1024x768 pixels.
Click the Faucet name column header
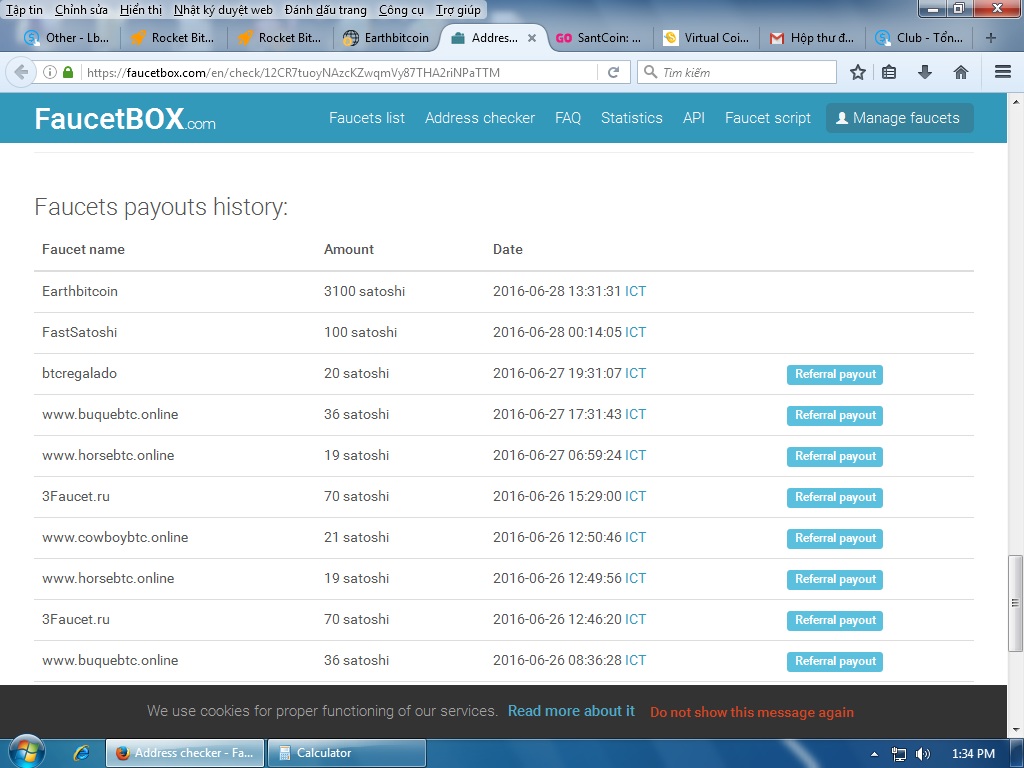click(83, 249)
